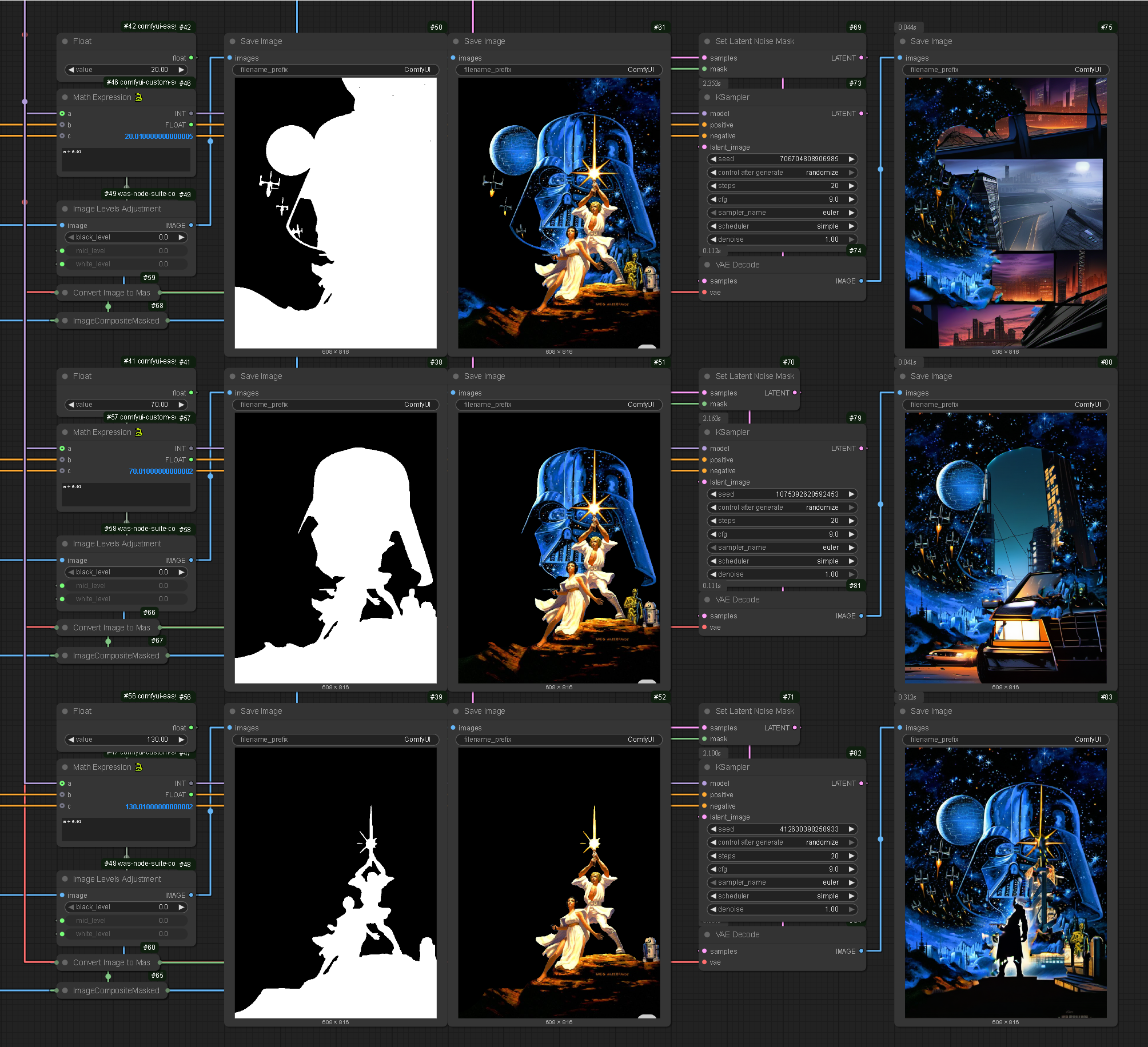The image size is (1148, 1047).
Task: Open control after generate dropdown in KSampler #82
Action: click(x=783, y=842)
